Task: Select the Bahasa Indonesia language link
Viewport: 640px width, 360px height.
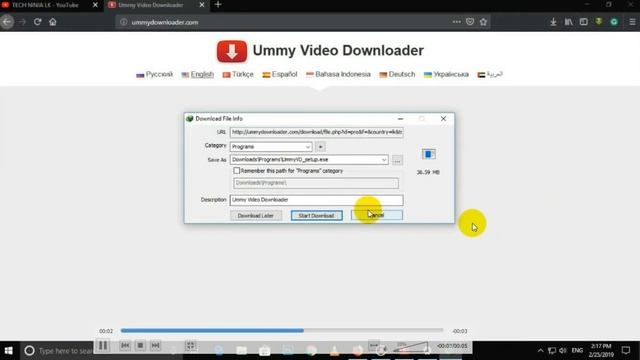Action: [x=343, y=74]
